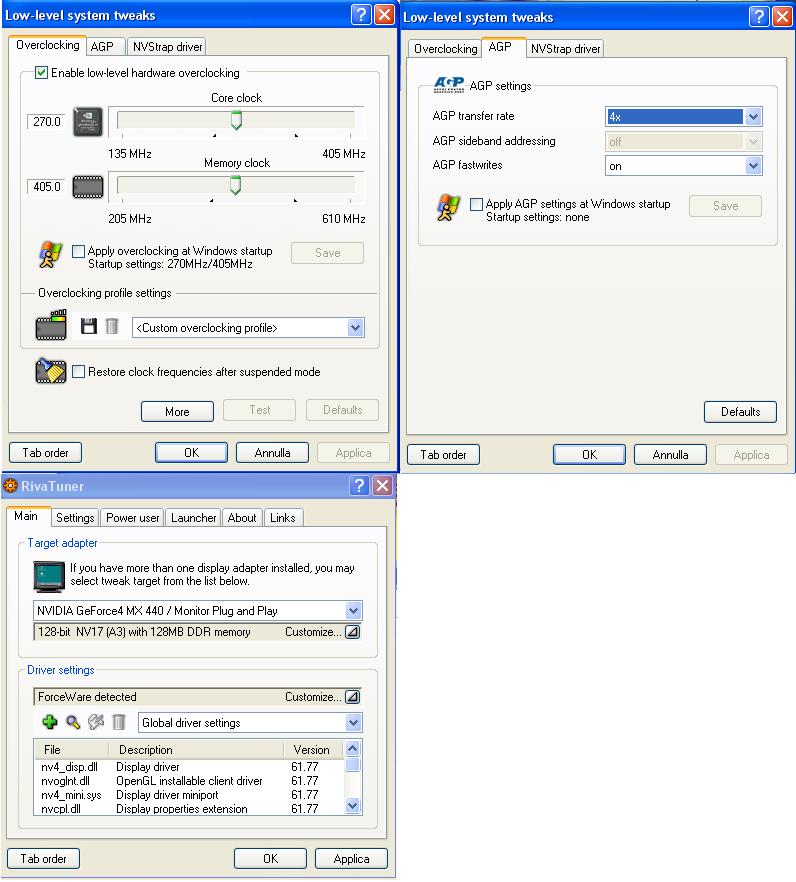Viewport: 796px width, 882px height.
Task: Open the AGP transfer rate dropdown
Action: [x=753, y=116]
